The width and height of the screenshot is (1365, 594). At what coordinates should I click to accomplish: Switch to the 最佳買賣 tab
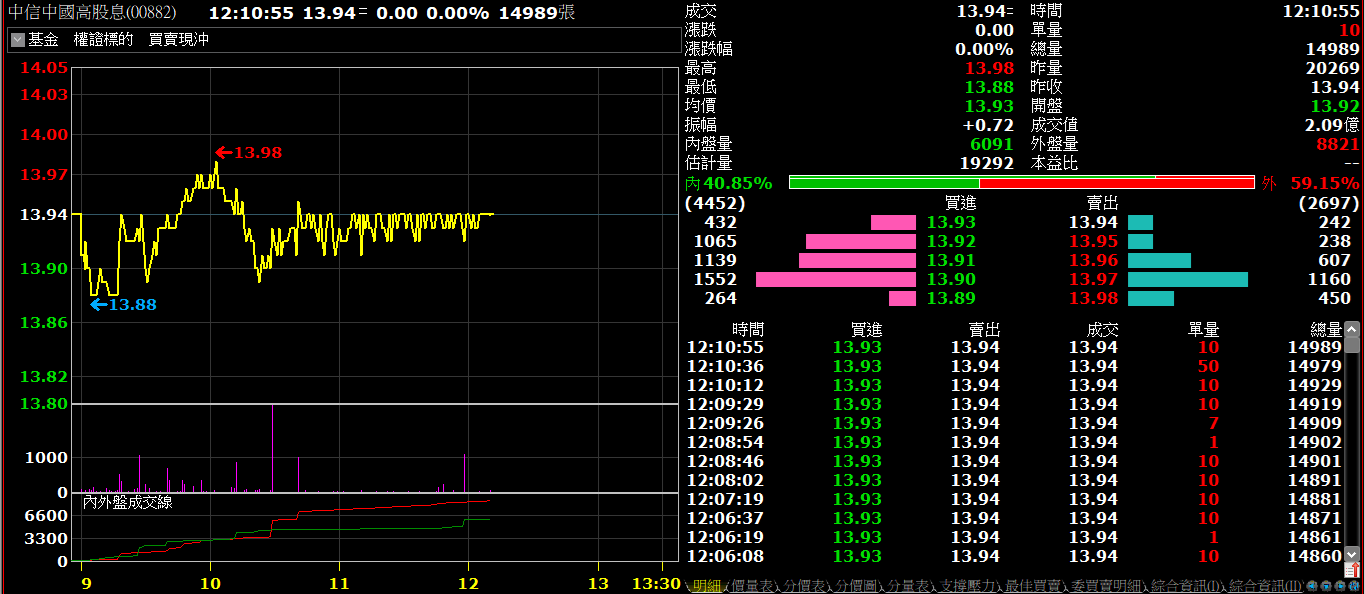1034,586
